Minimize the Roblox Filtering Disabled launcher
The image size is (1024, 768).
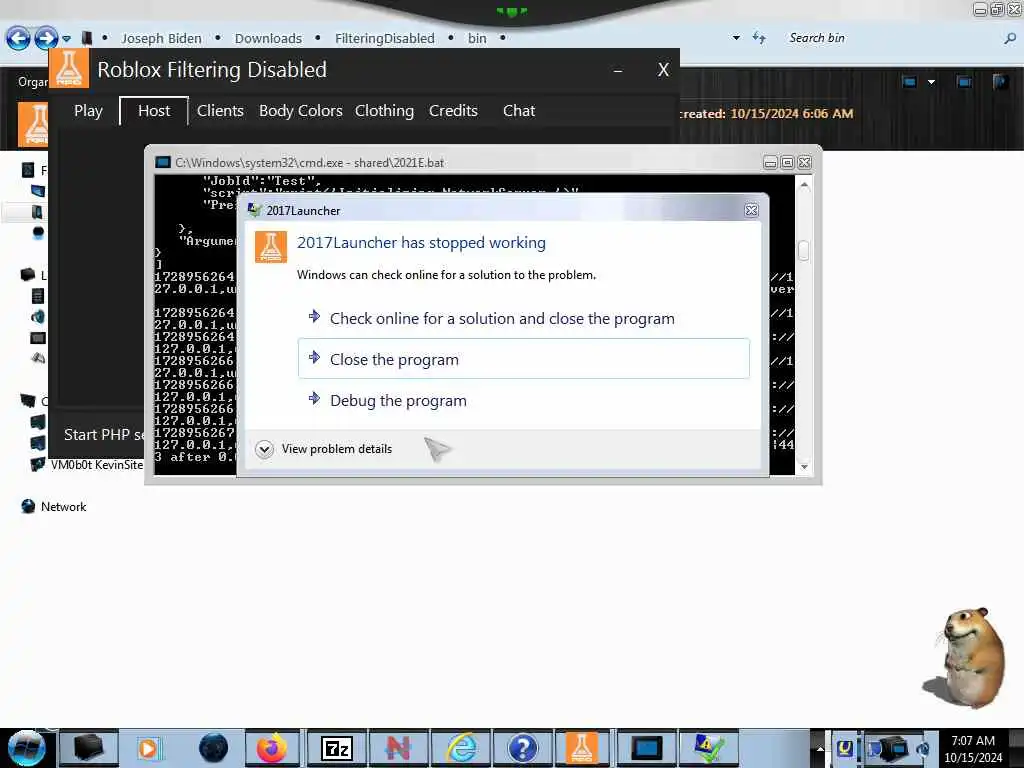(618, 70)
